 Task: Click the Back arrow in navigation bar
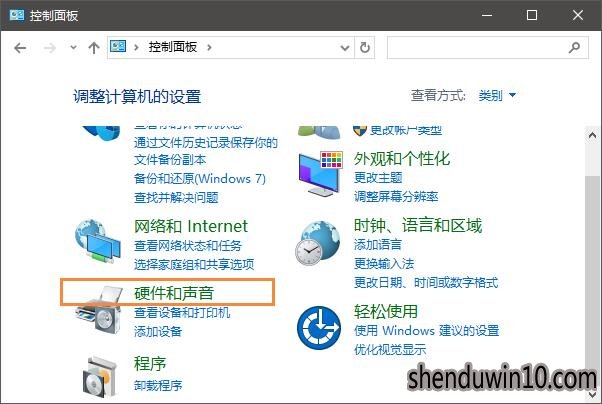[20, 48]
